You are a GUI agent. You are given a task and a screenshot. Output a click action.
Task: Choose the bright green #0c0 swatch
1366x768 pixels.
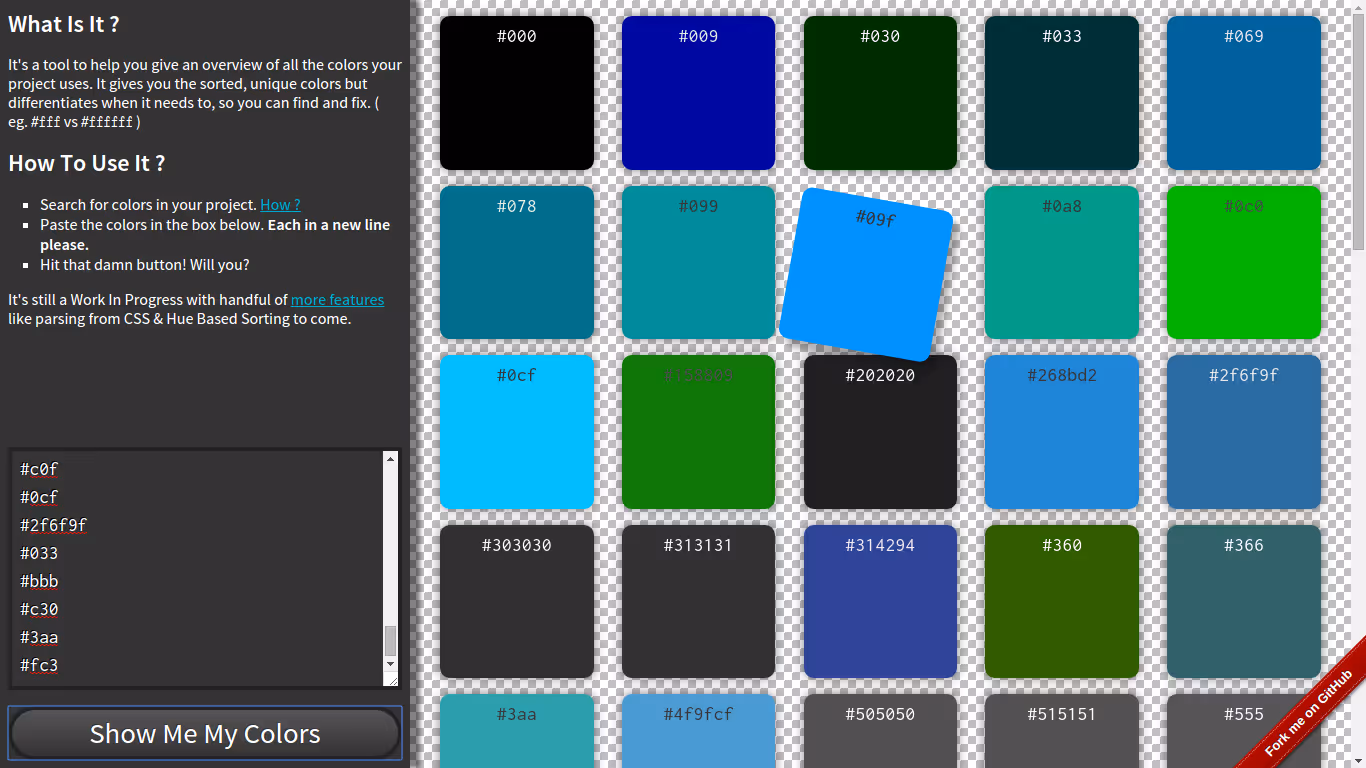click(1243, 262)
